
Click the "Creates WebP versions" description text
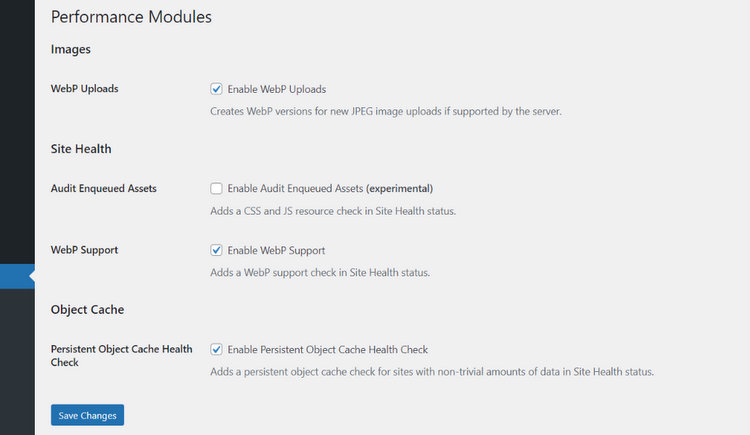coord(386,112)
